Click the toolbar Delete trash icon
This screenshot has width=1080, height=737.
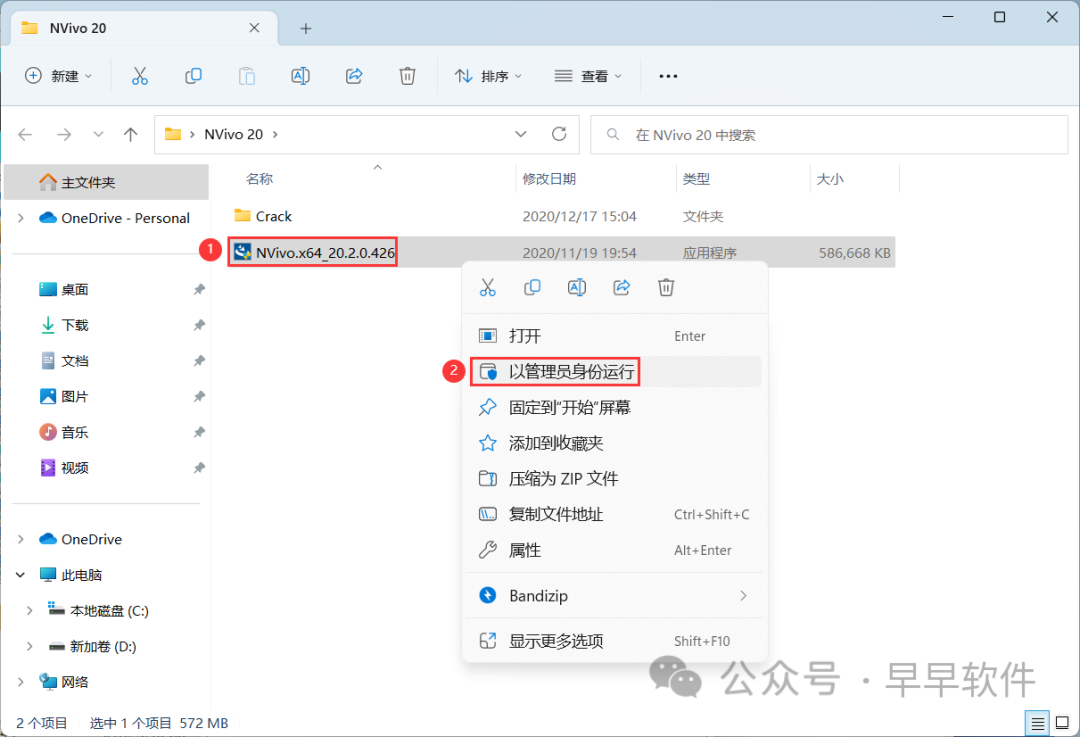pos(407,76)
